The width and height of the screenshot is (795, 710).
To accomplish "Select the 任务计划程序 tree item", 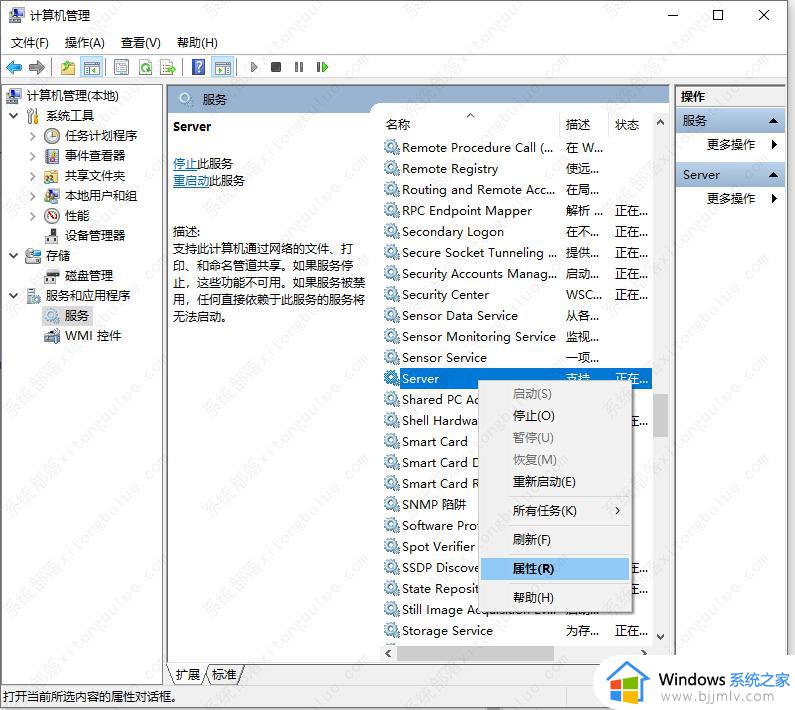I will (101, 135).
